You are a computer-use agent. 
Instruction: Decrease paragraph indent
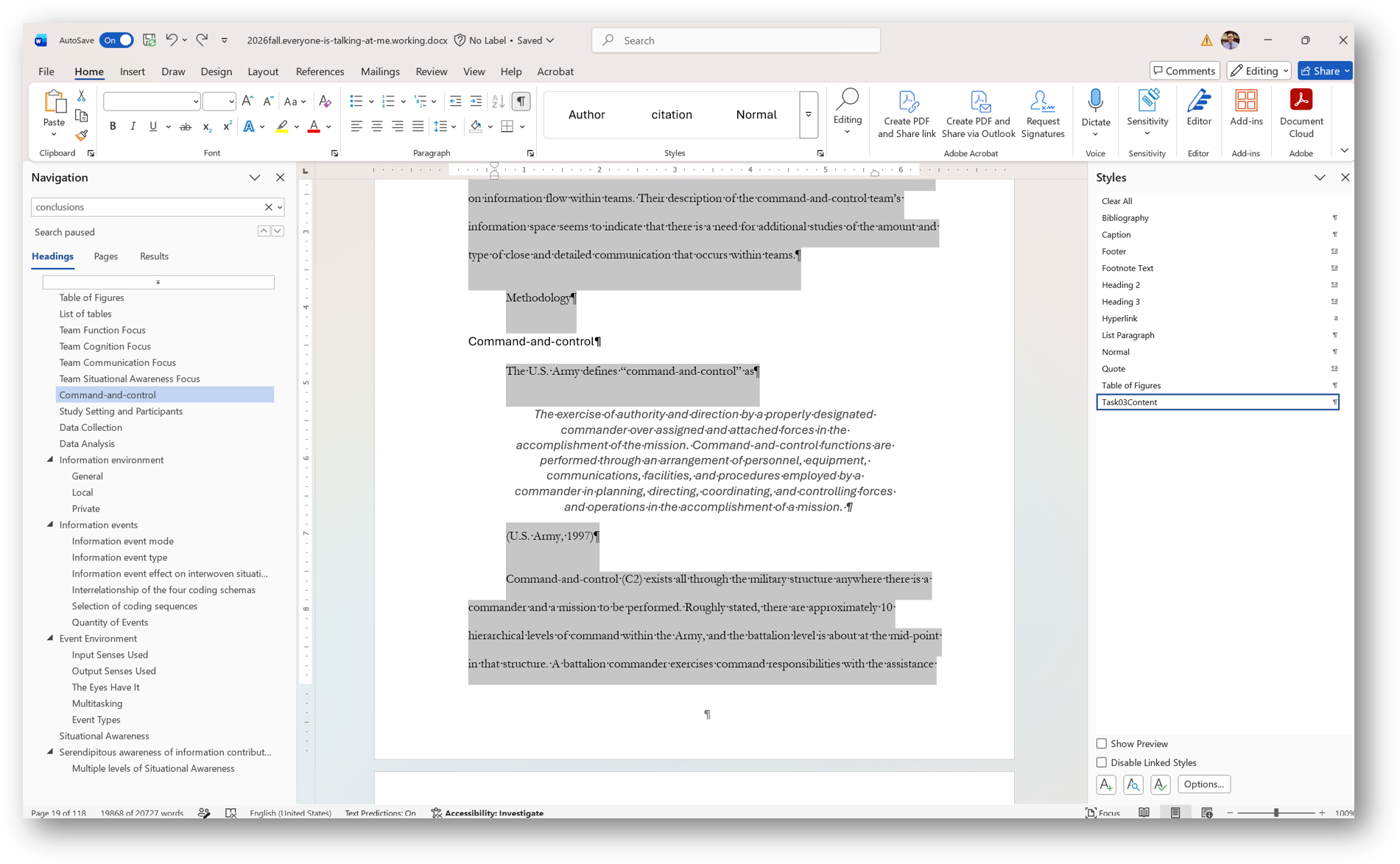coord(456,102)
